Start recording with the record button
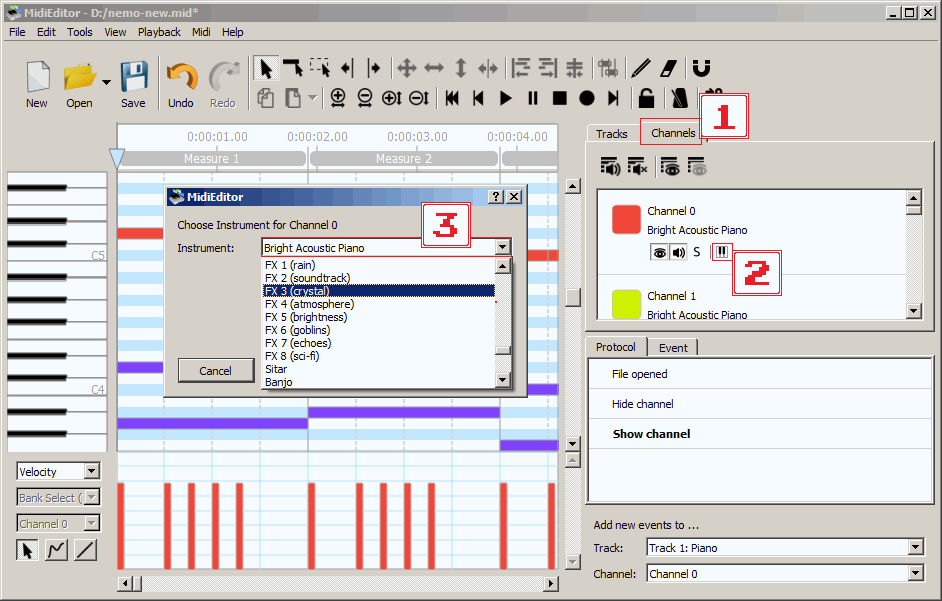The width and height of the screenshot is (942, 601). 587,98
